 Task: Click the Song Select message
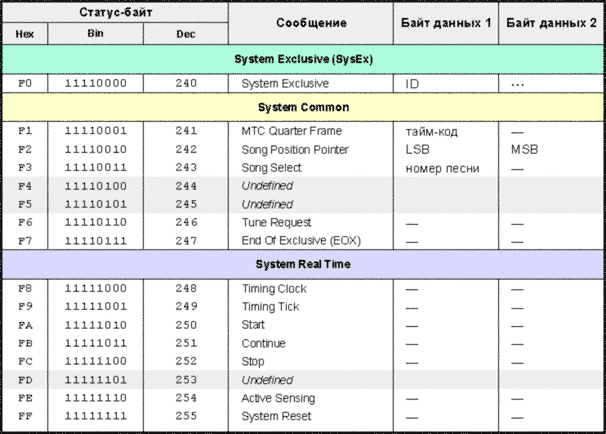[271, 168]
